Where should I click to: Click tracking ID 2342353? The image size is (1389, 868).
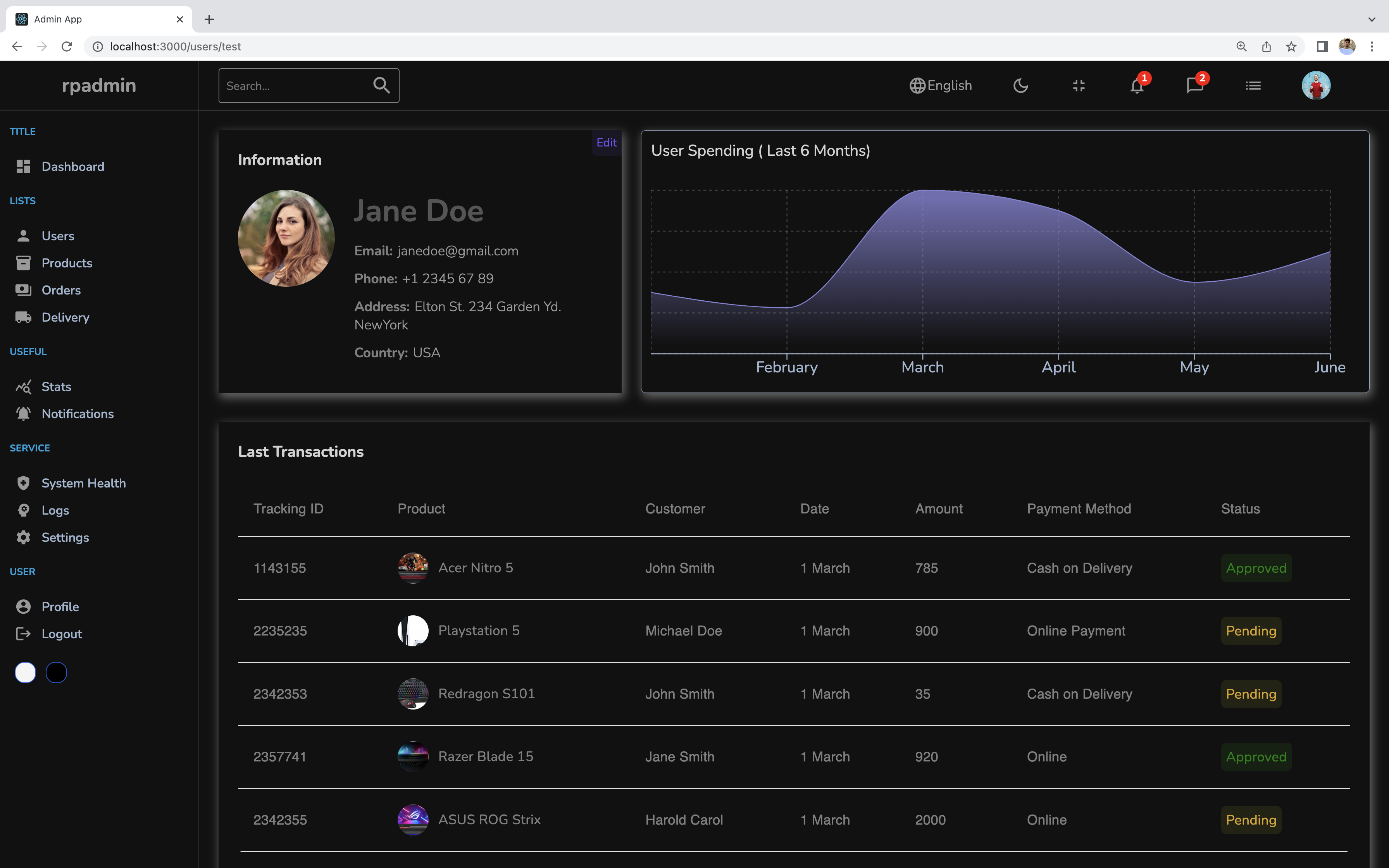point(280,694)
